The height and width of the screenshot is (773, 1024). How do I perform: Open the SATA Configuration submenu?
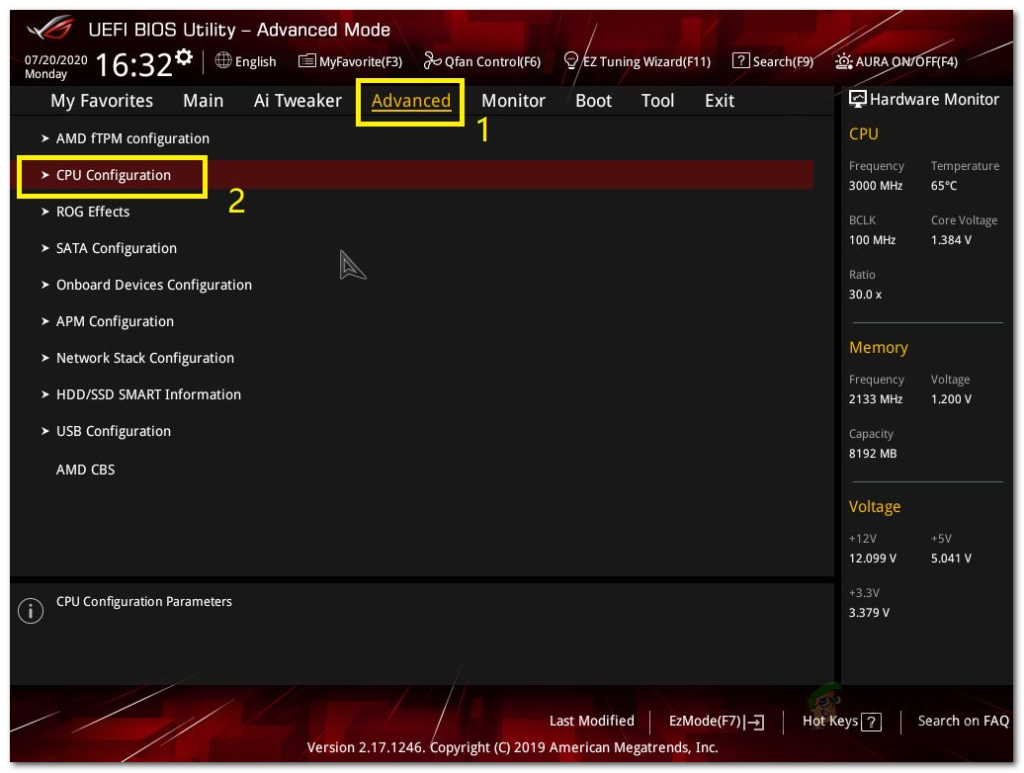116,247
